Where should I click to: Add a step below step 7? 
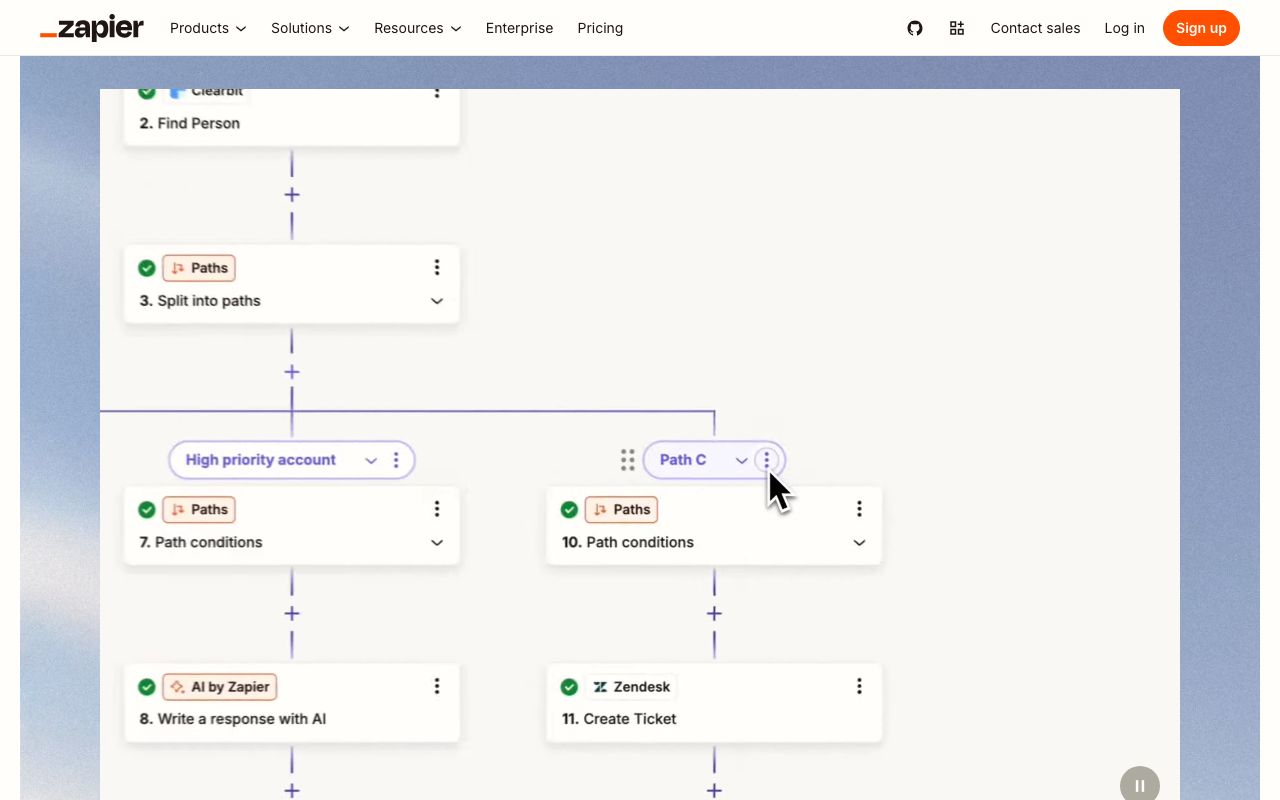pyautogui.click(x=292, y=613)
